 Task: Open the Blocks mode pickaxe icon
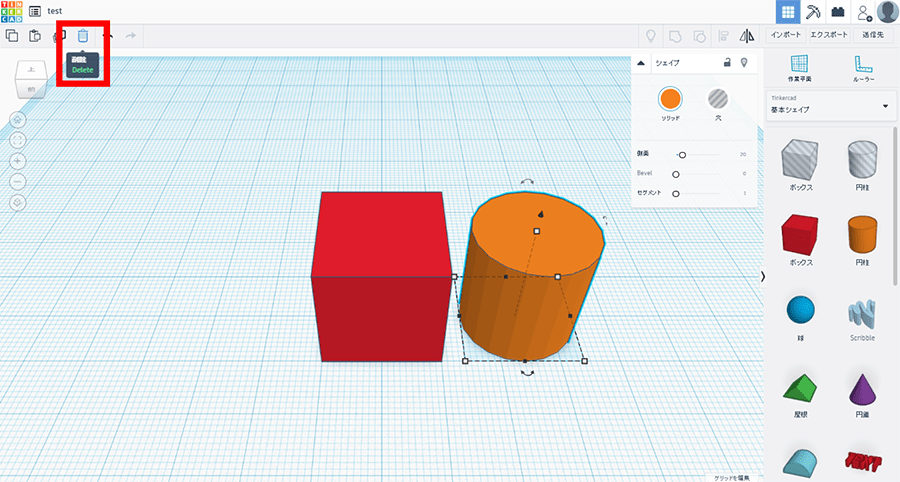[x=814, y=11]
